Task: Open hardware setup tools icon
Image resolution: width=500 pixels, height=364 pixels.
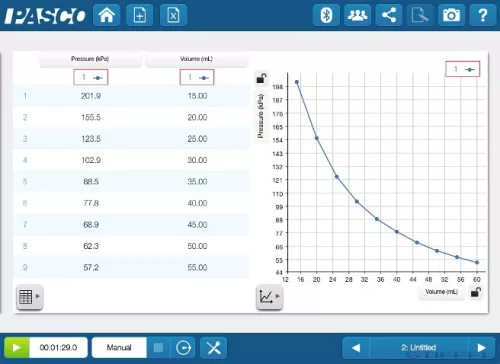Action: pyautogui.click(x=214, y=348)
